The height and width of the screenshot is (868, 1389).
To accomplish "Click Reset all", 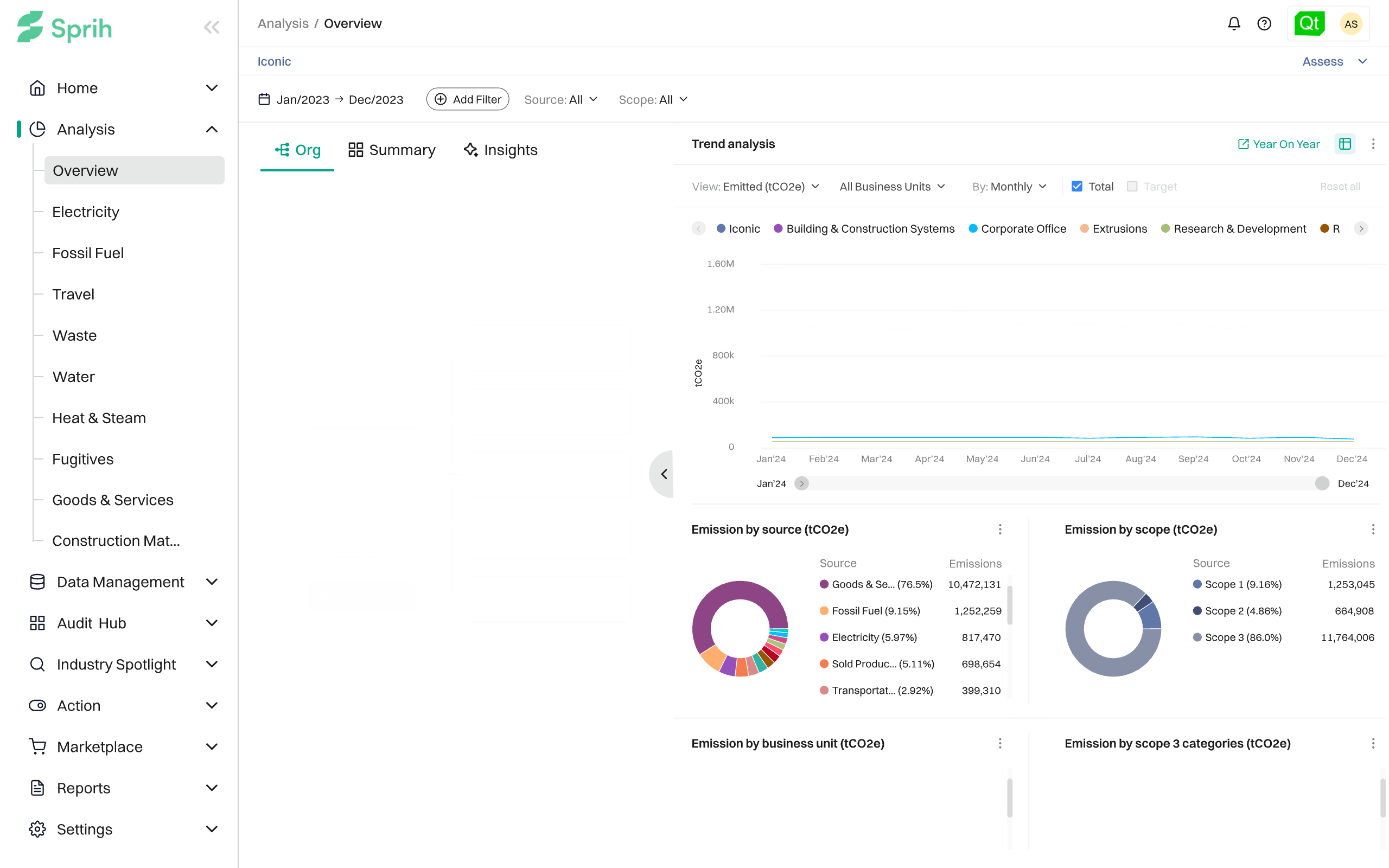I will point(1340,187).
